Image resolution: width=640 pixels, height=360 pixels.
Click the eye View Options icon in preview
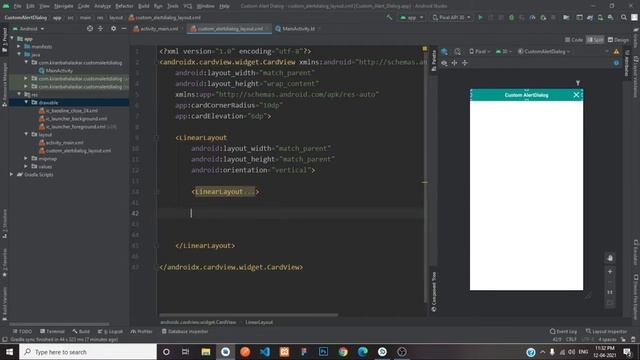click(444, 63)
